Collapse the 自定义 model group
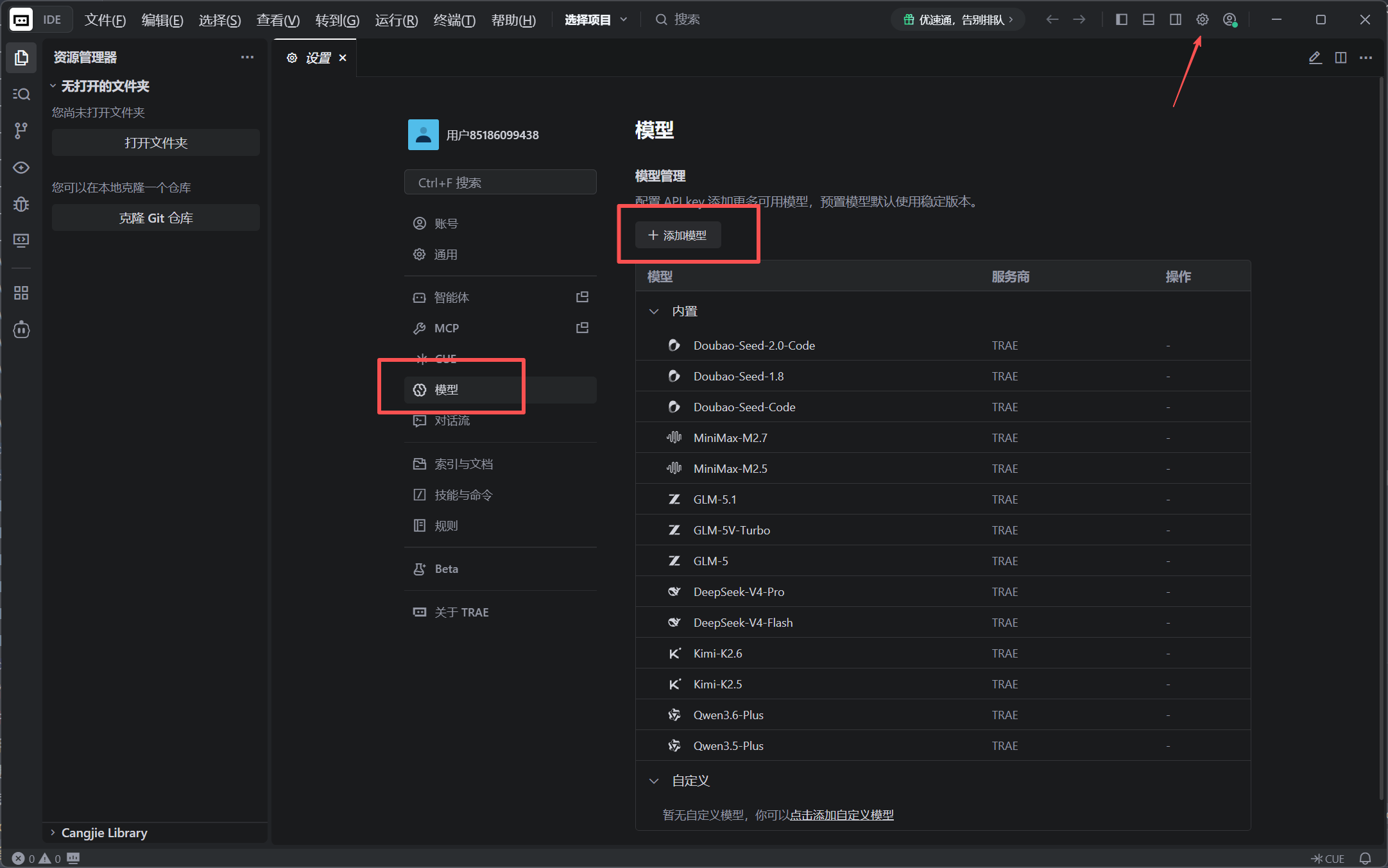Viewport: 1388px width, 868px height. click(x=654, y=781)
